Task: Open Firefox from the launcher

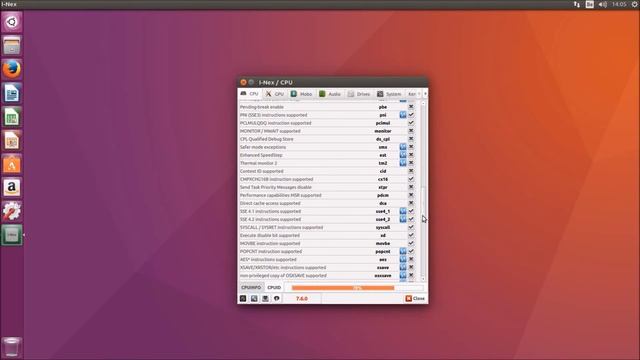Action: (x=12, y=69)
